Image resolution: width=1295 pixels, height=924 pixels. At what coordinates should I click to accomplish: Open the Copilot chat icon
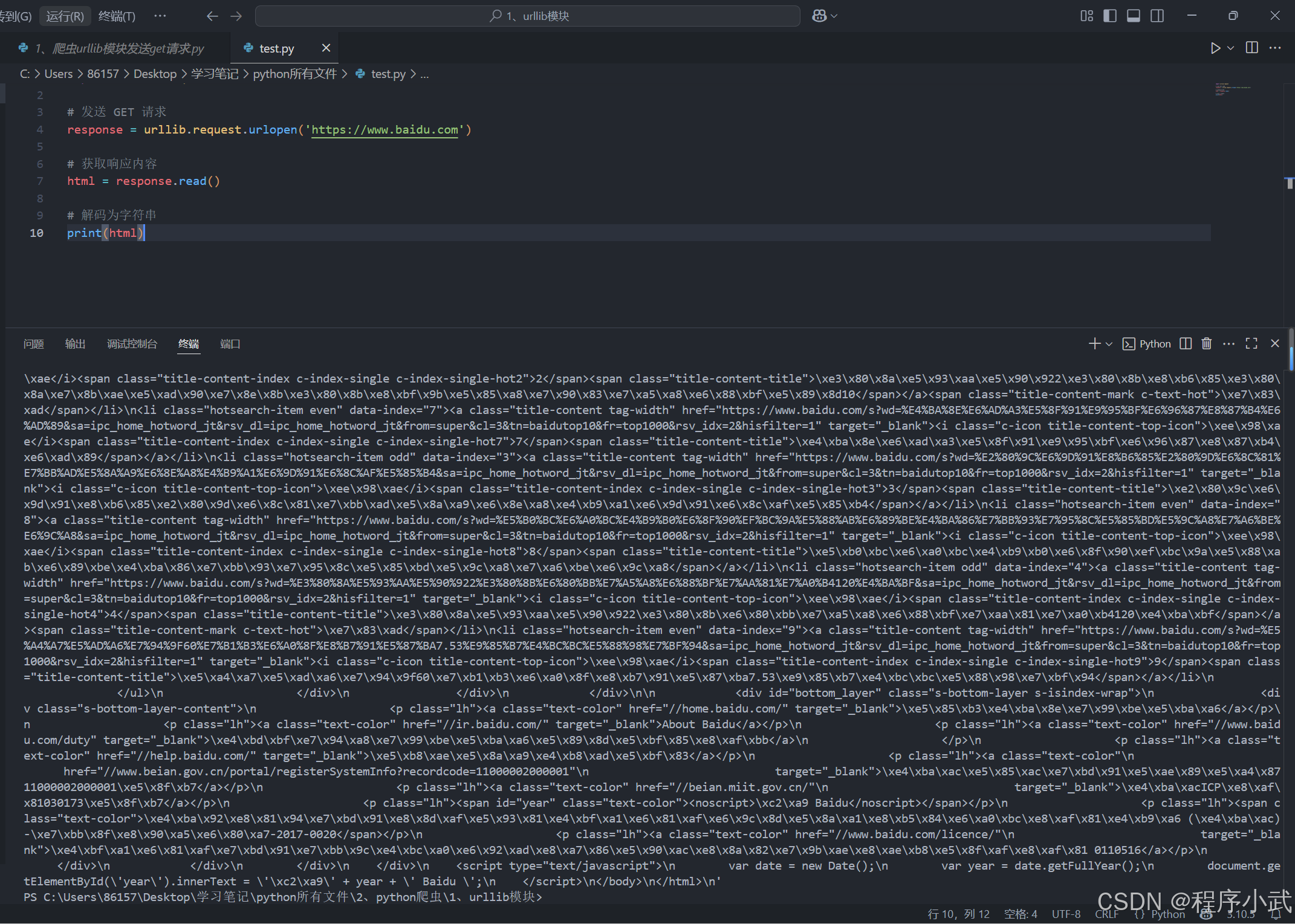point(819,16)
